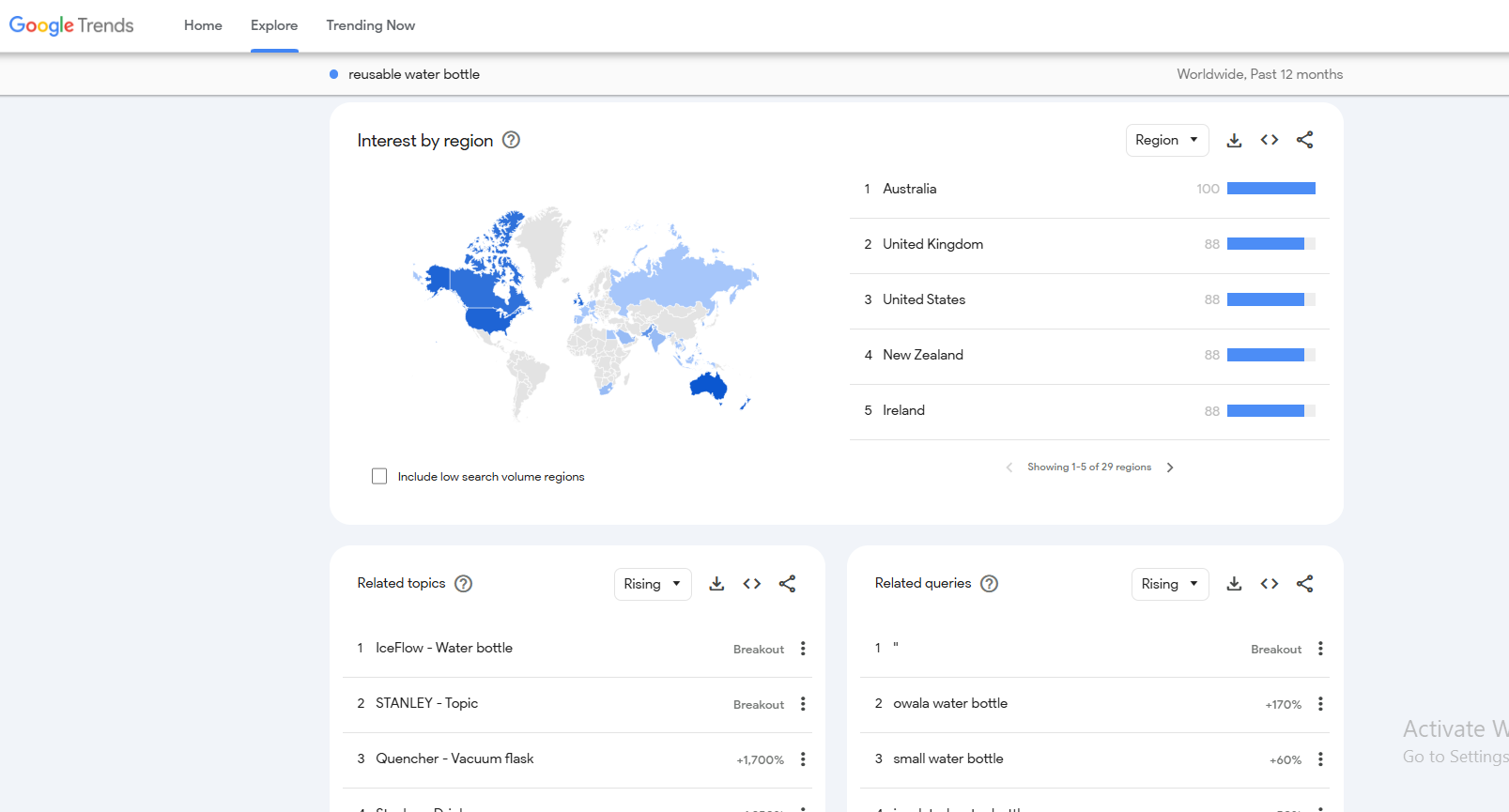Open more options for Quencher - Vacuum flask
This screenshot has height=812, width=1509.
pyautogui.click(x=803, y=759)
